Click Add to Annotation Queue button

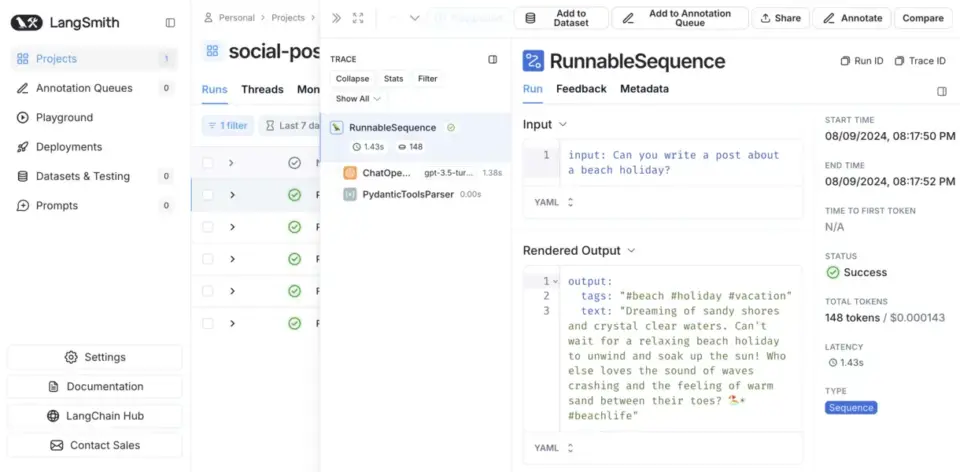pos(680,18)
